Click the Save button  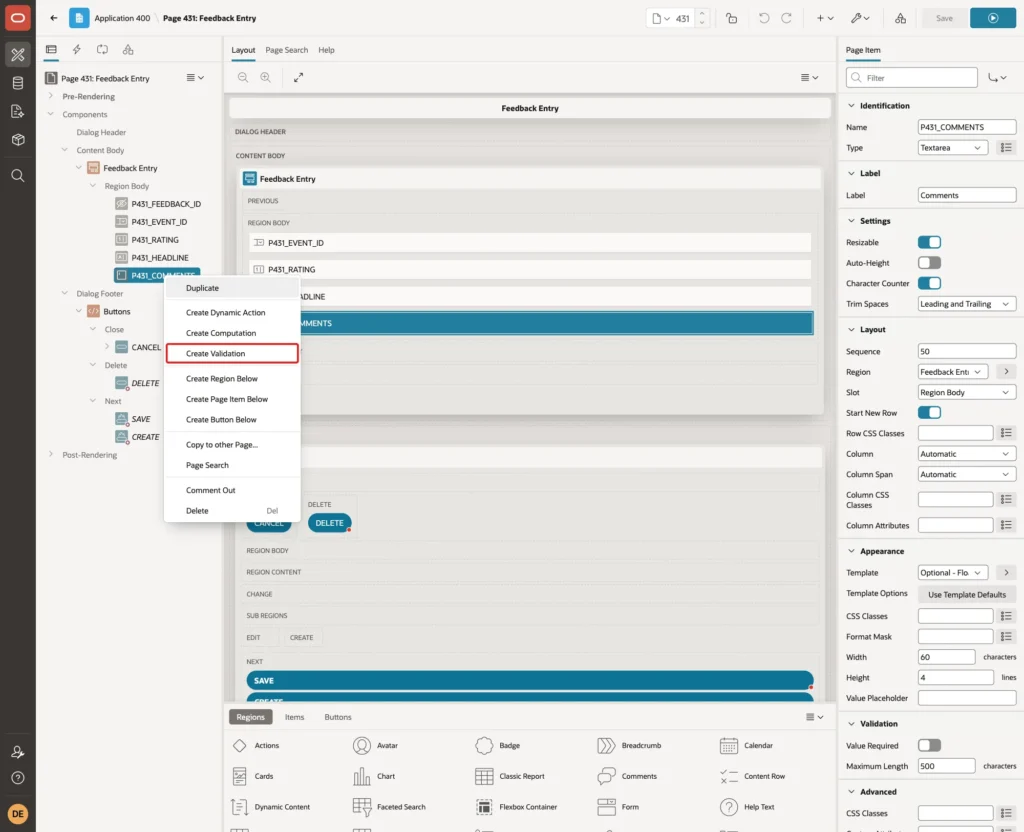pos(944,18)
